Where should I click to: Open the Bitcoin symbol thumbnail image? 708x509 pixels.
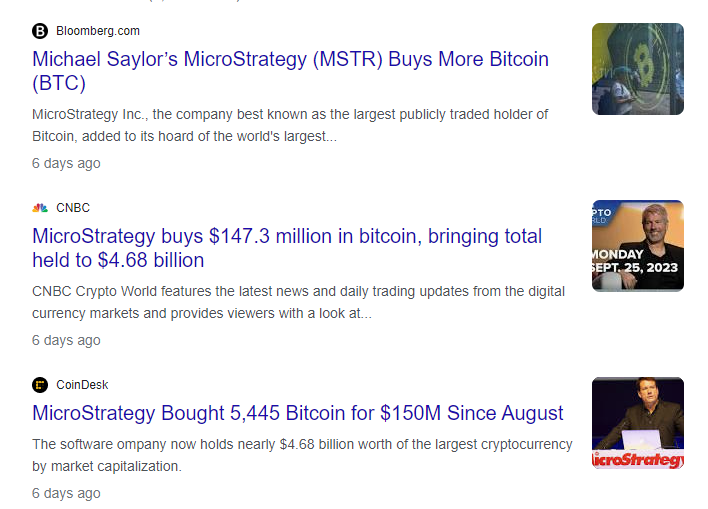[638, 69]
